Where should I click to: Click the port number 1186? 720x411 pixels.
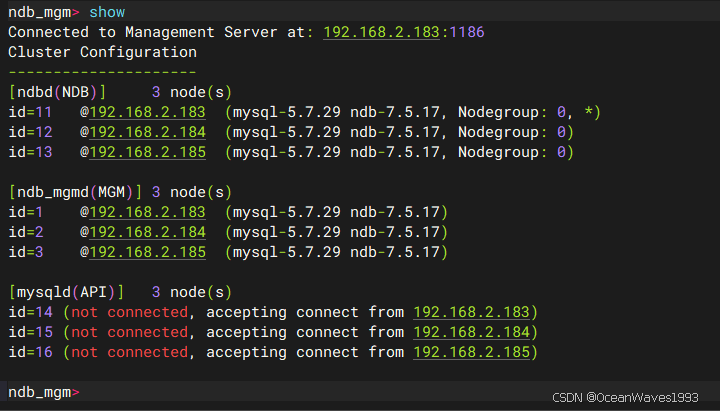click(467, 32)
